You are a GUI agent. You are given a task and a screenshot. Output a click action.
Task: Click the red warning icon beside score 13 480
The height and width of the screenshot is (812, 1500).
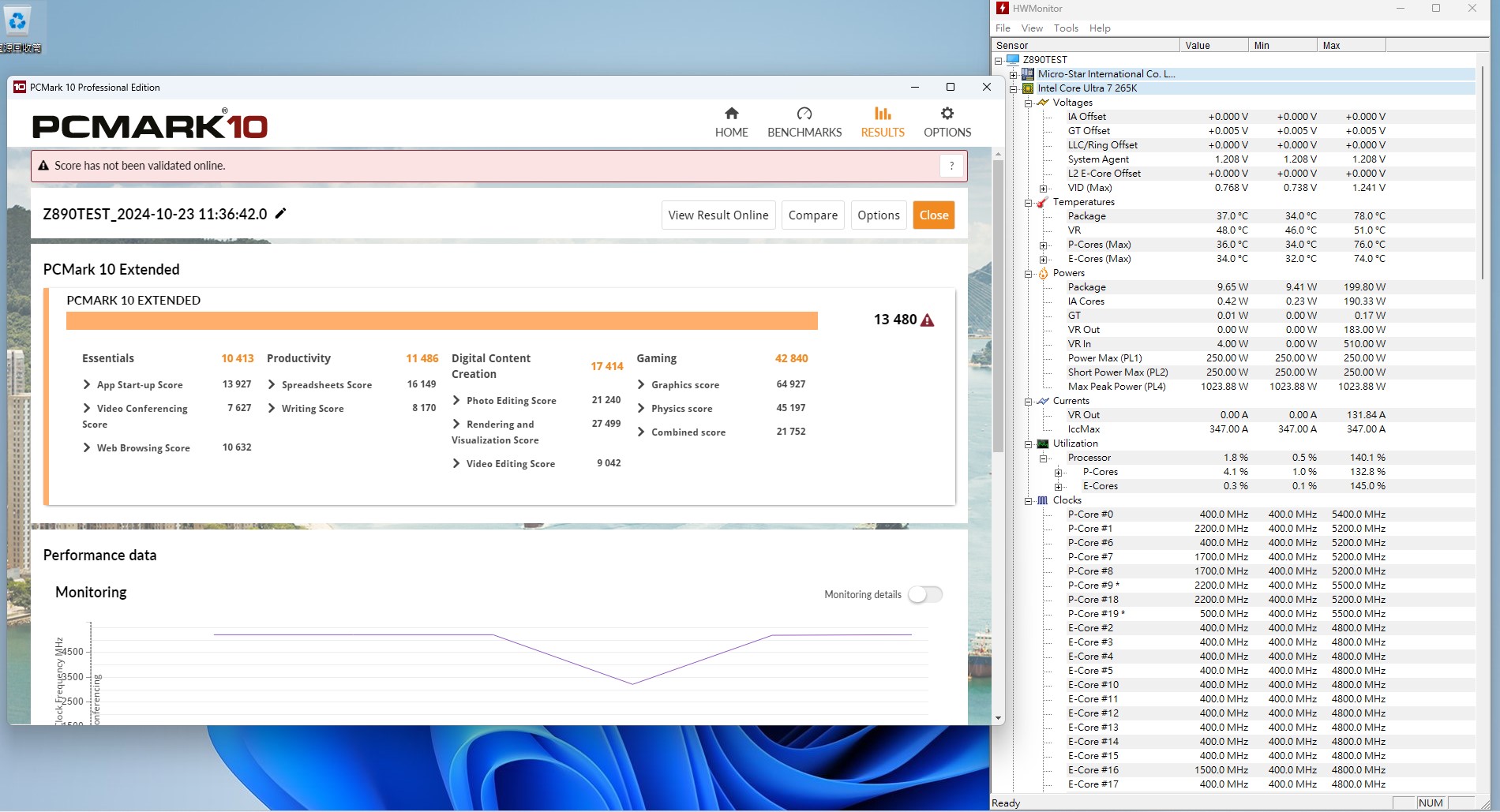pyautogui.click(x=928, y=320)
